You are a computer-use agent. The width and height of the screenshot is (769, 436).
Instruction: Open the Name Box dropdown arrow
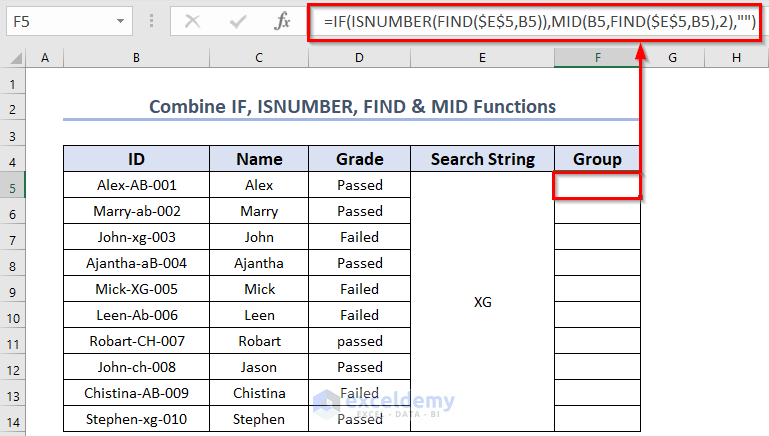click(x=121, y=20)
